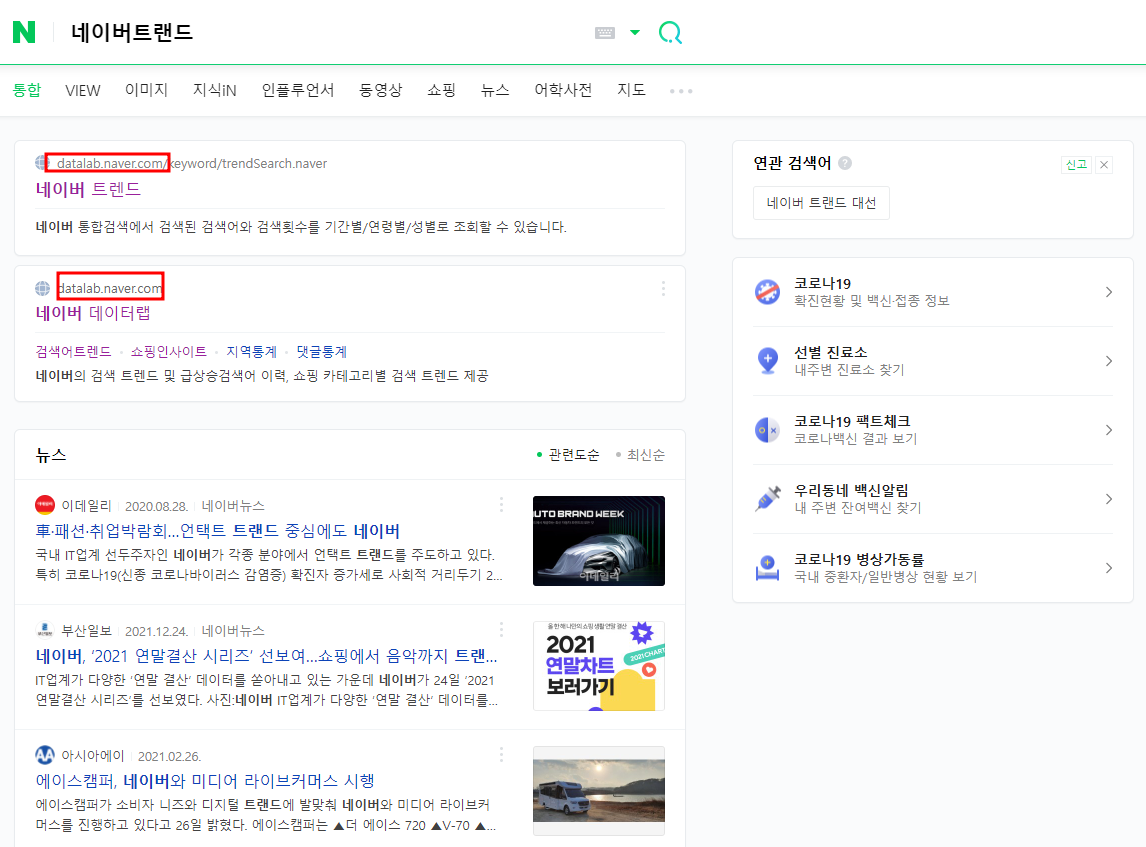Open the 2021 연말결산 시리즈 headline

[267, 656]
